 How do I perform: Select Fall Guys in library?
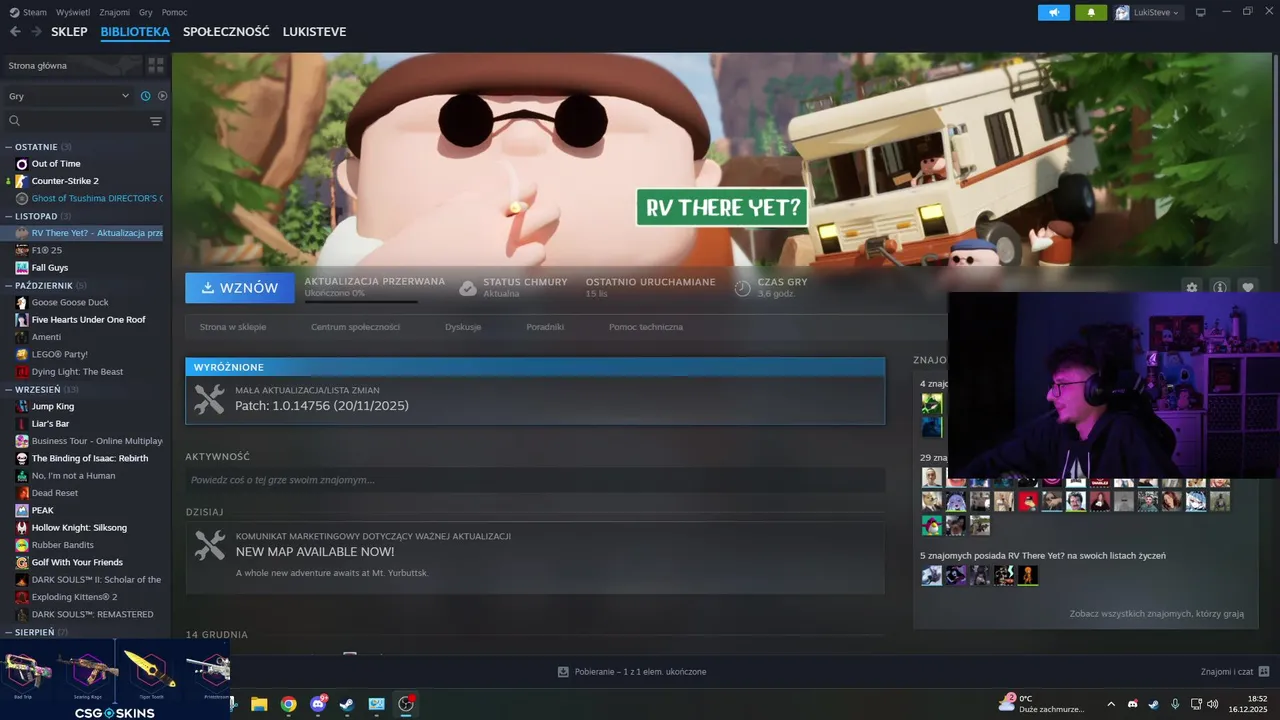(x=50, y=268)
